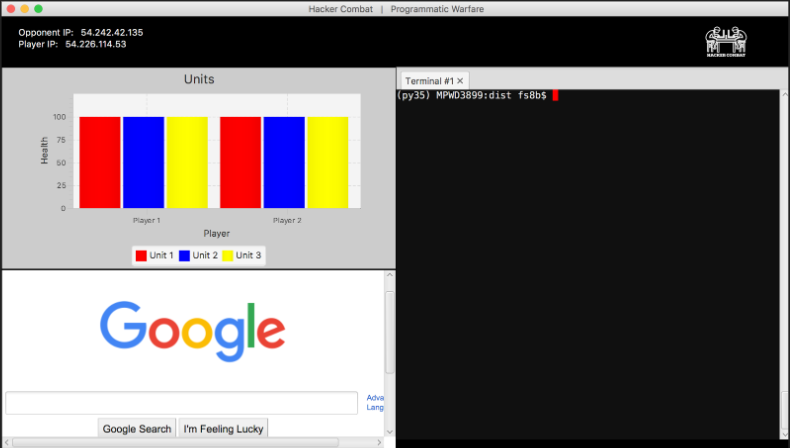
Task: Click Player 1's blue Unit 2 bar
Action: click(144, 162)
